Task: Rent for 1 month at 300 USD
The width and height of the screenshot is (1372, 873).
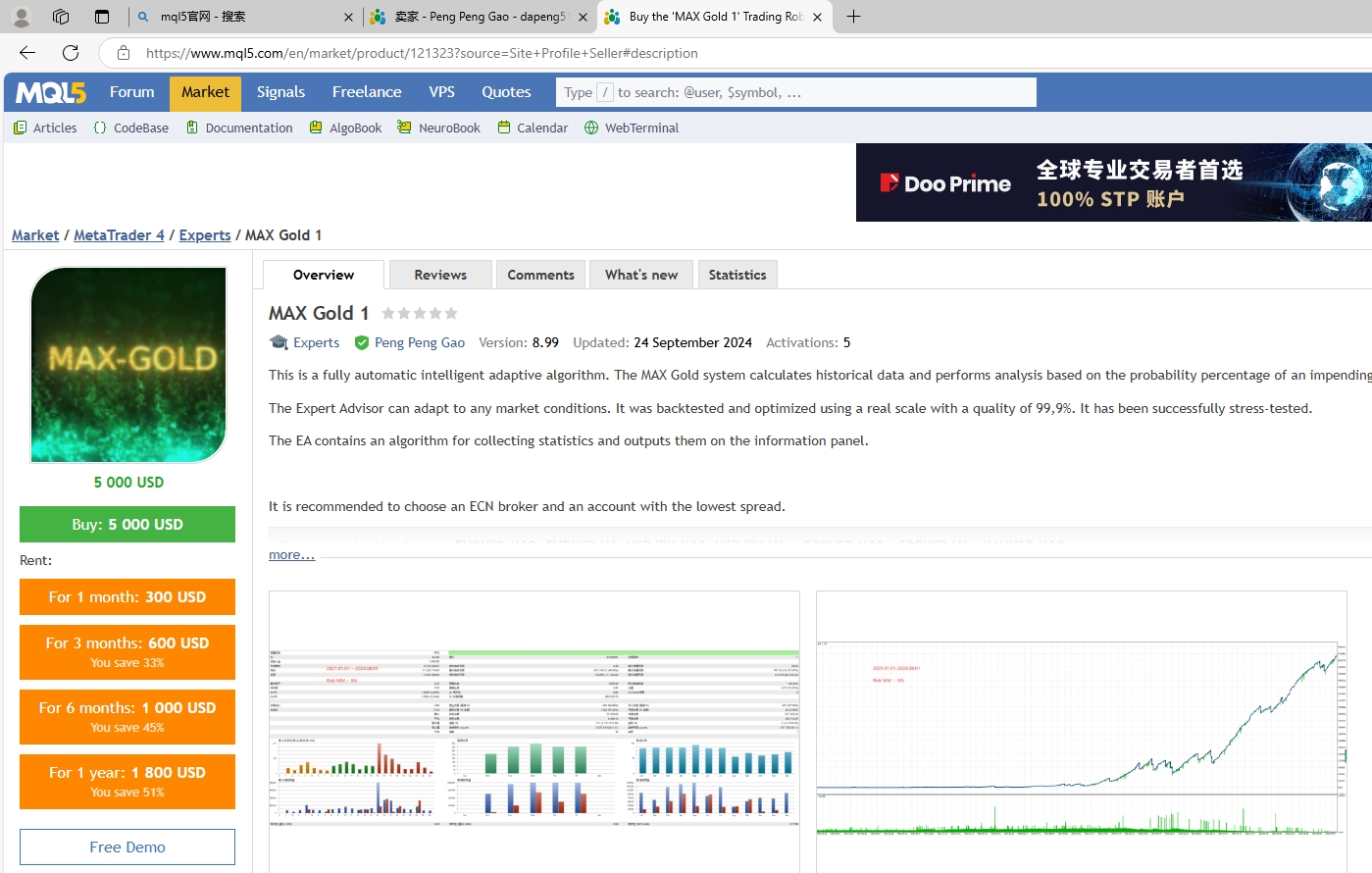Action: (x=127, y=596)
